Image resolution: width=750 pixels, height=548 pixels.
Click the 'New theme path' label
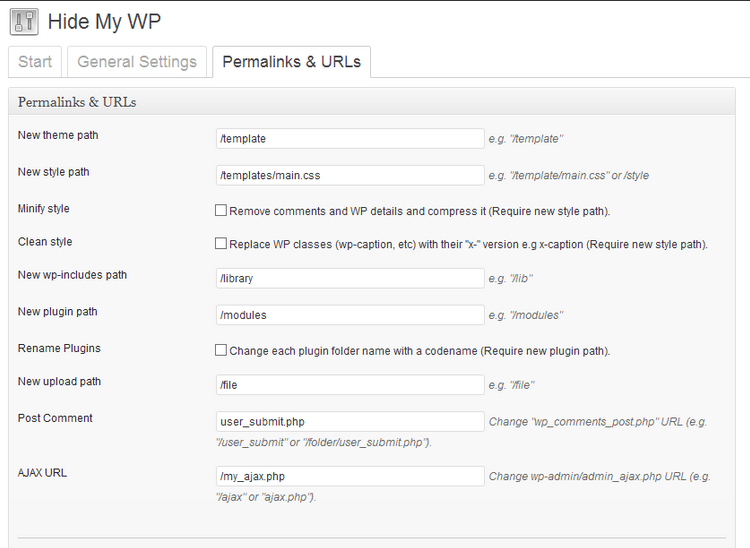coord(58,135)
